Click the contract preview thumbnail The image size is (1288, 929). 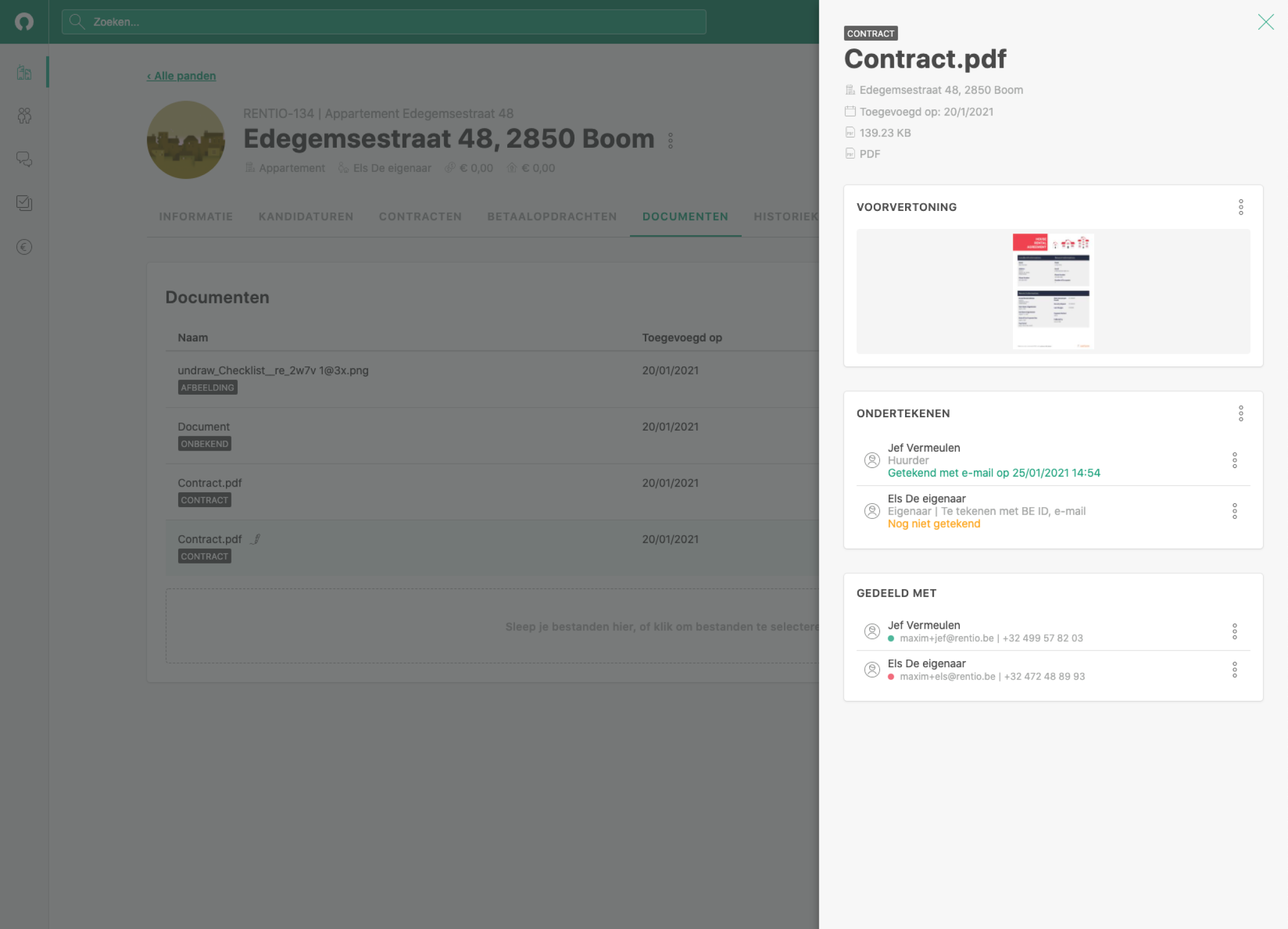tap(1052, 291)
